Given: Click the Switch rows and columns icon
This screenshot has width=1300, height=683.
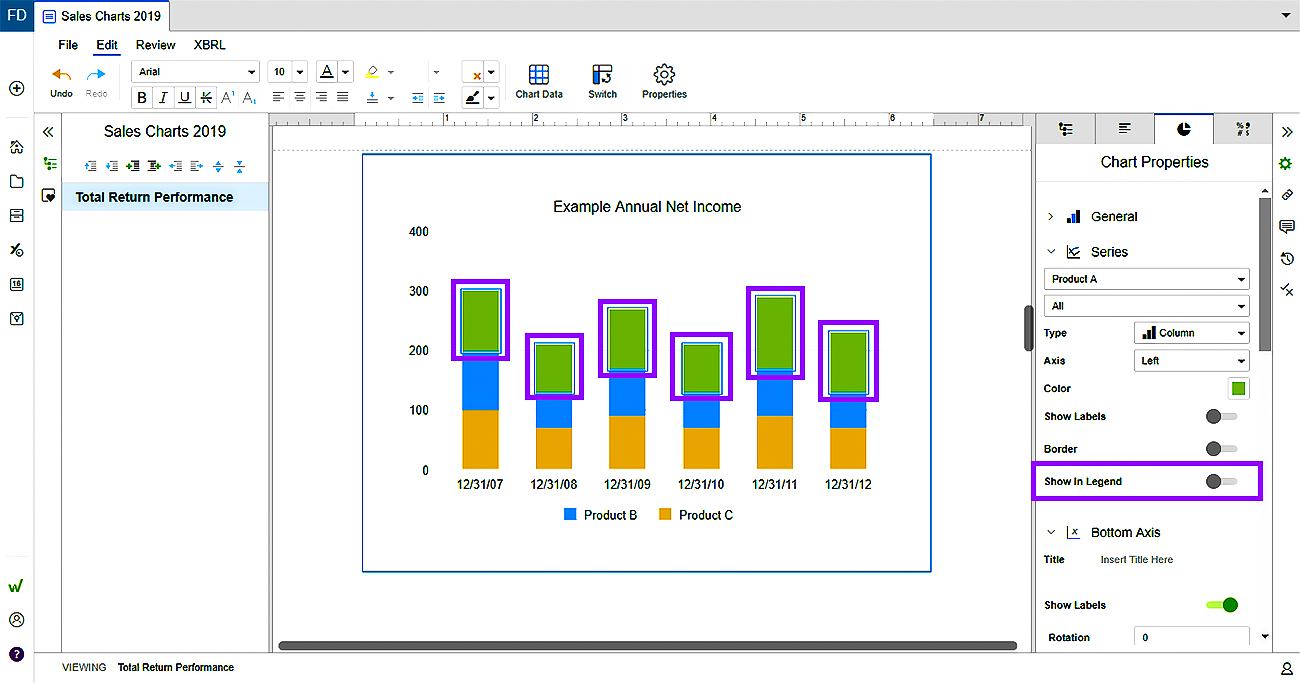Looking at the screenshot, I should tap(602, 81).
